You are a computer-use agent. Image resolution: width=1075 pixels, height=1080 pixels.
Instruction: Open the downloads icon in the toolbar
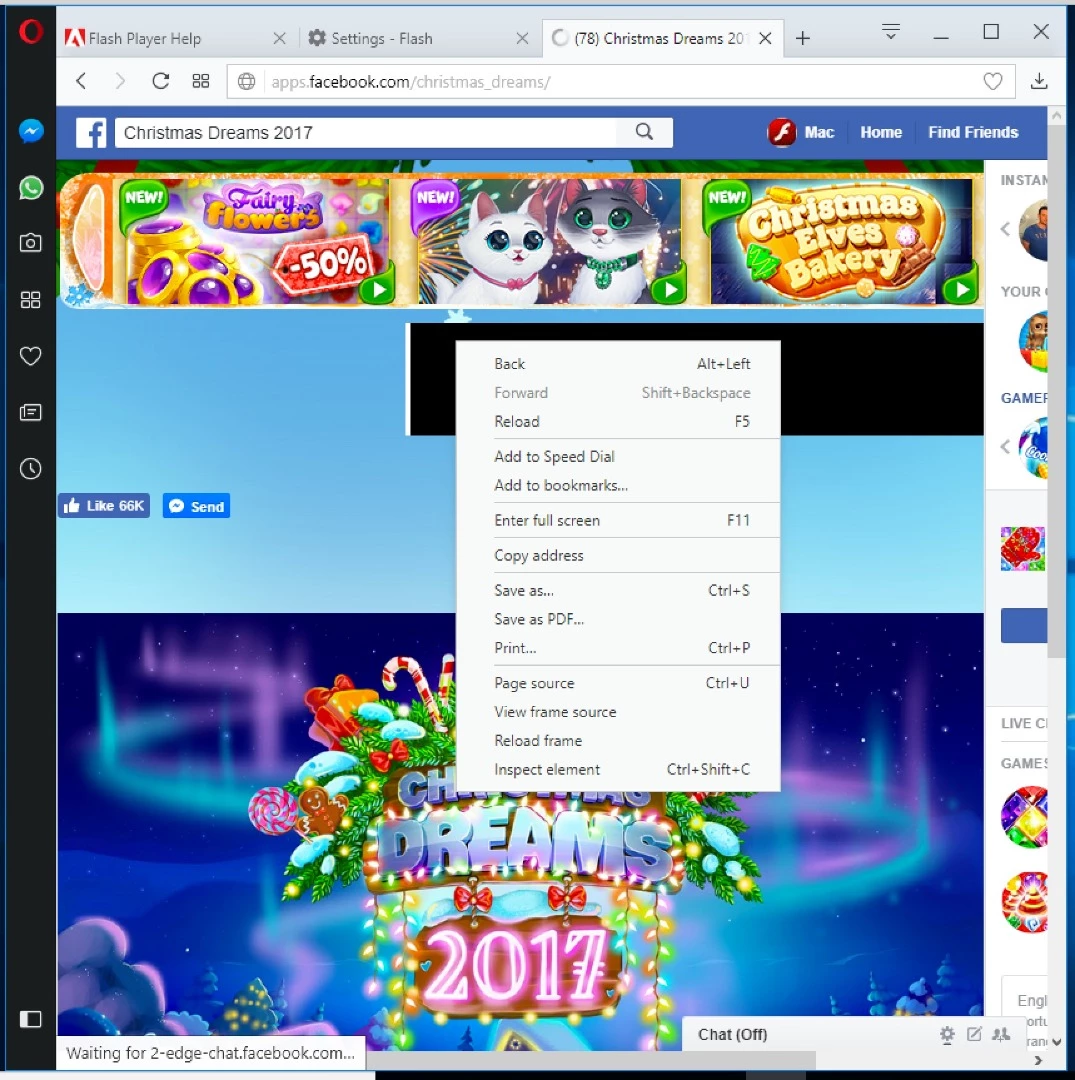point(1039,81)
